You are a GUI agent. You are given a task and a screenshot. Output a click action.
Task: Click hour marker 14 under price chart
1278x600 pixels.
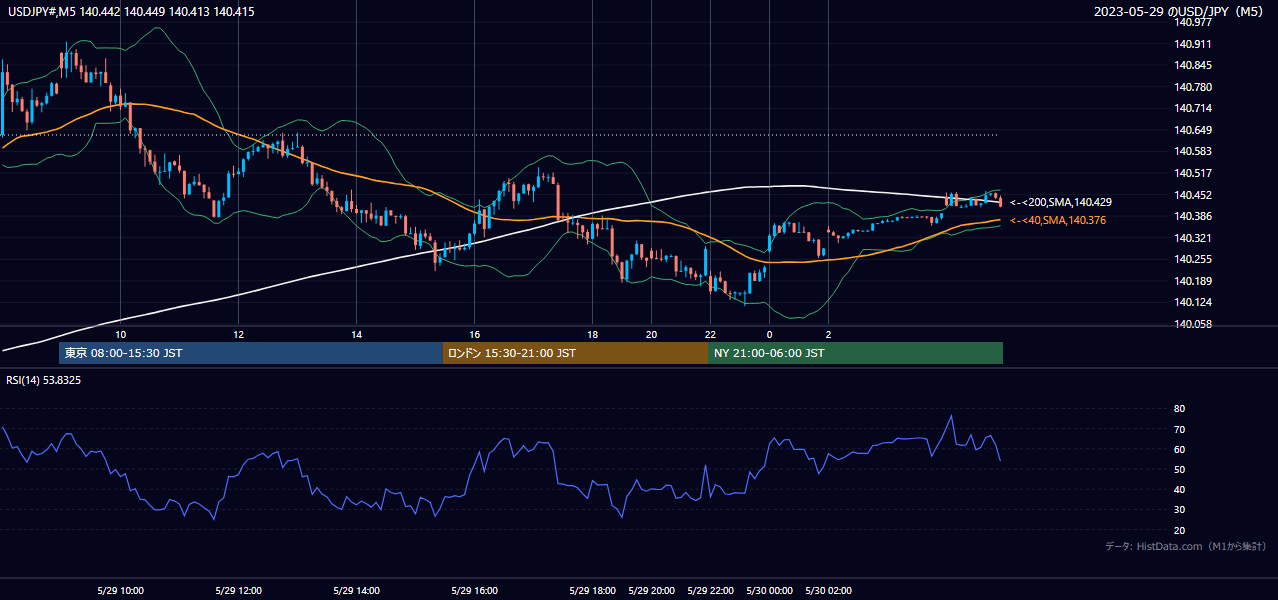coord(357,335)
